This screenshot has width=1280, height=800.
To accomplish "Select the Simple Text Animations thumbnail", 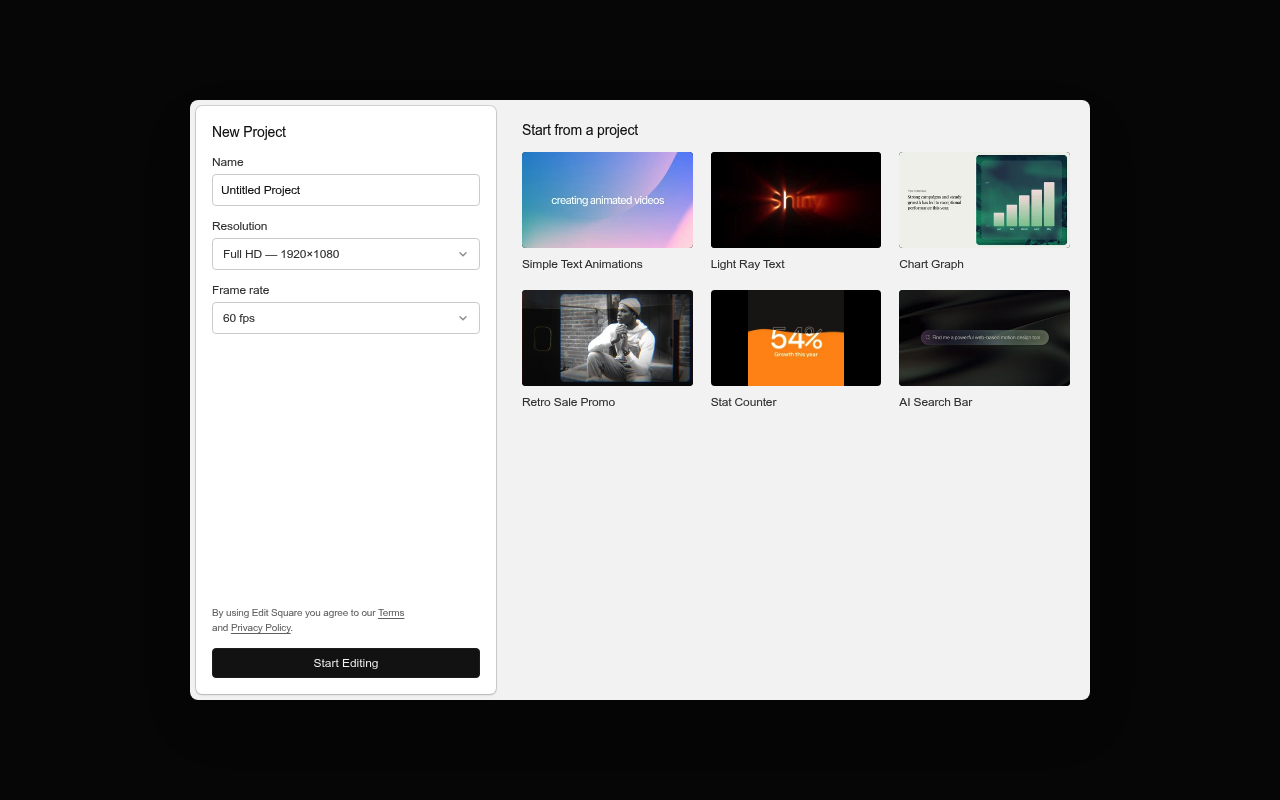I will (607, 200).
